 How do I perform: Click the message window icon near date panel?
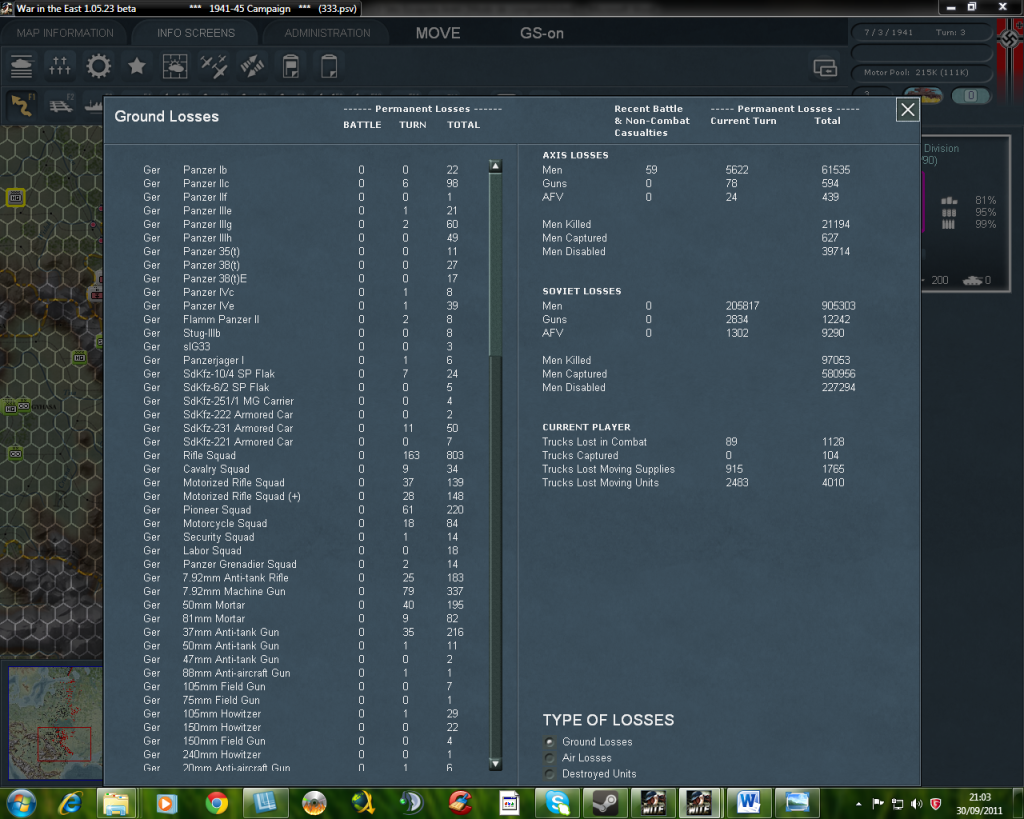click(x=825, y=67)
